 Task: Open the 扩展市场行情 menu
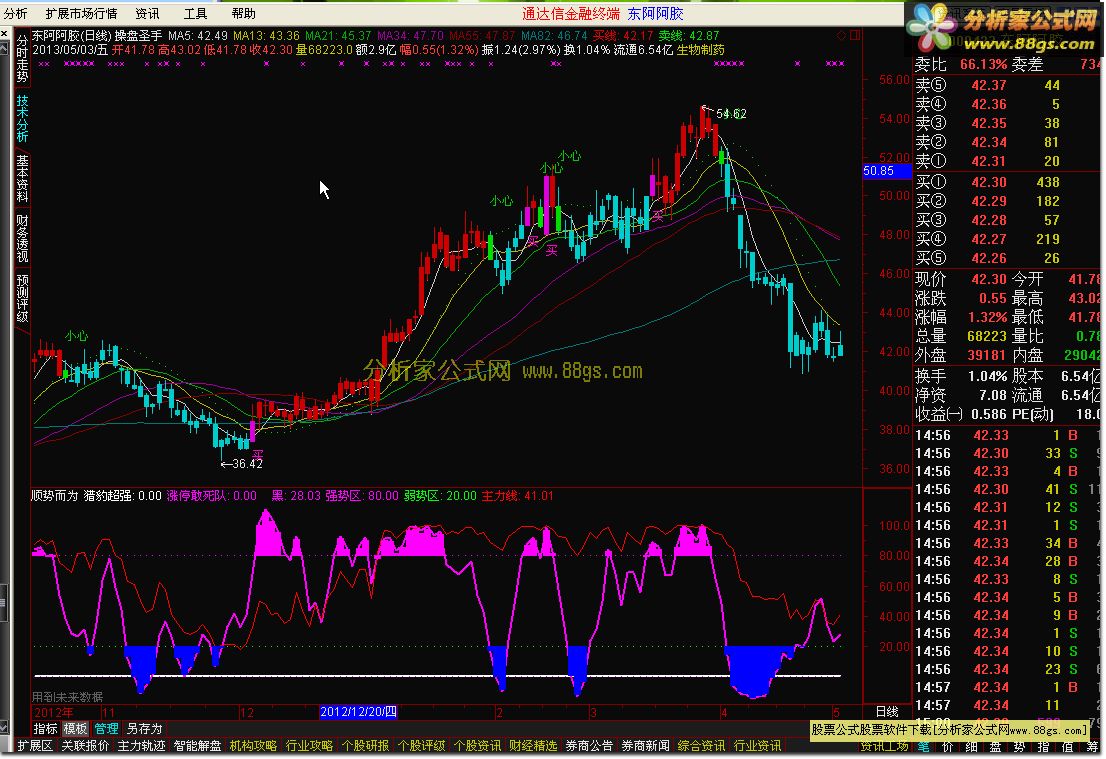pos(81,13)
